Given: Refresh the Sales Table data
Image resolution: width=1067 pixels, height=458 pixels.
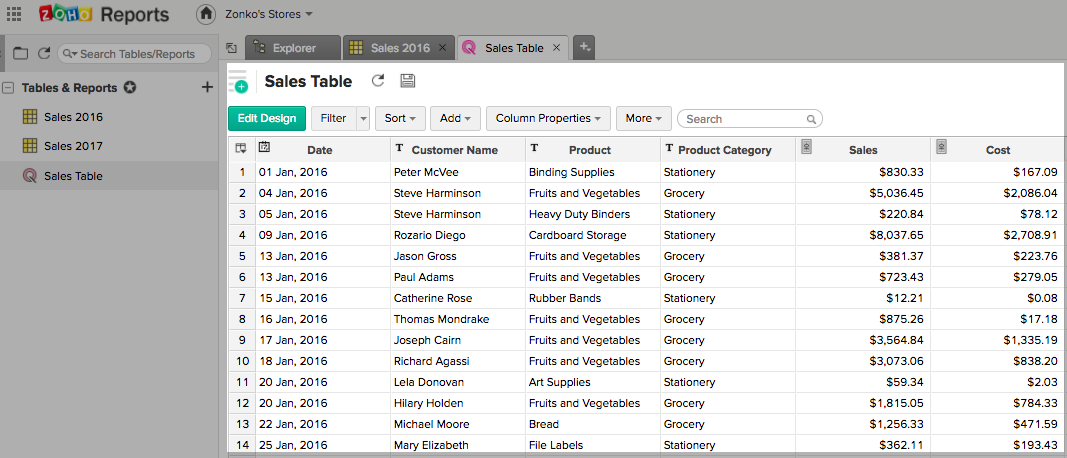Looking at the screenshot, I should click(377, 82).
